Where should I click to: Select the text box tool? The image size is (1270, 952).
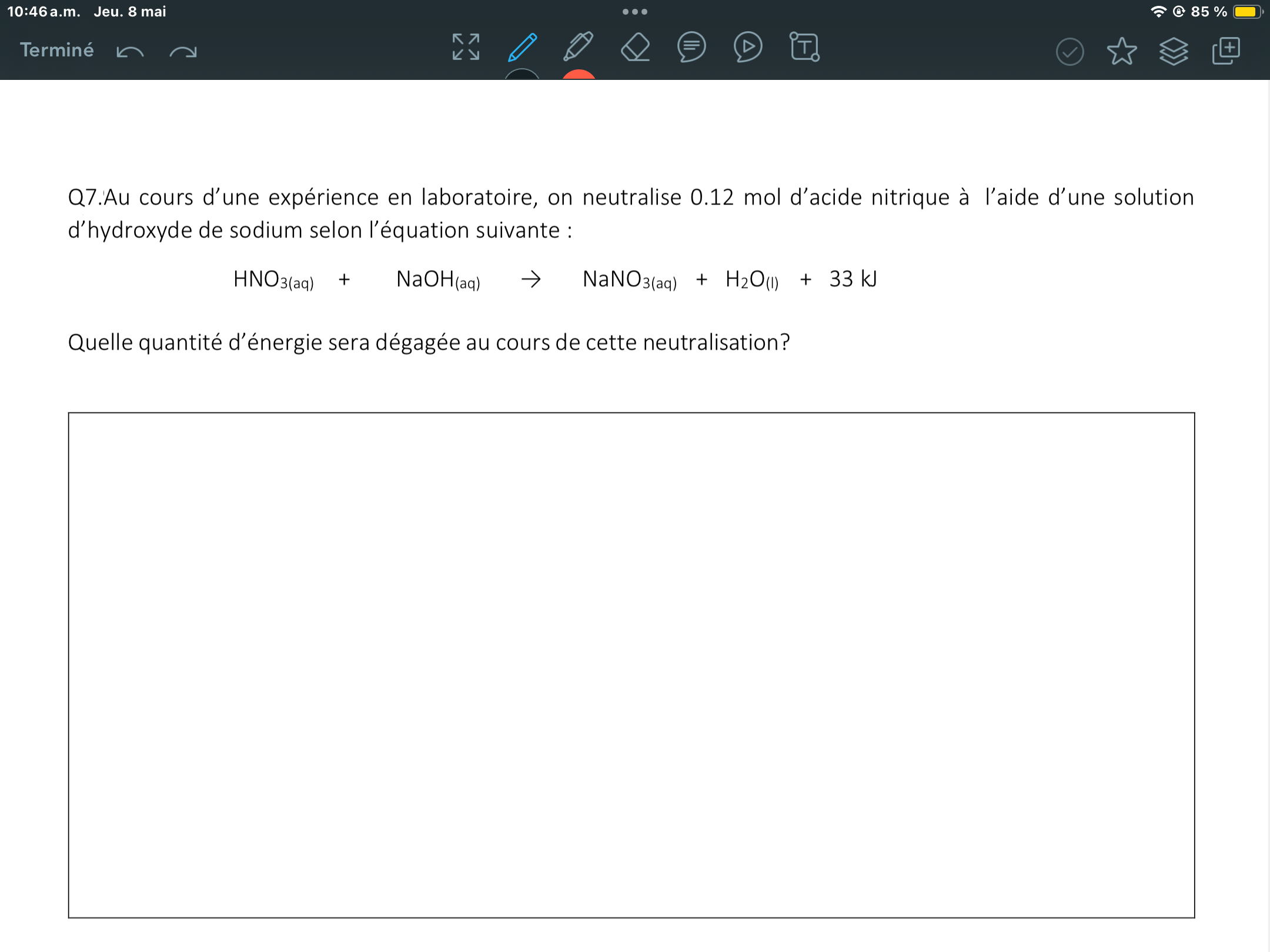click(x=804, y=47)
